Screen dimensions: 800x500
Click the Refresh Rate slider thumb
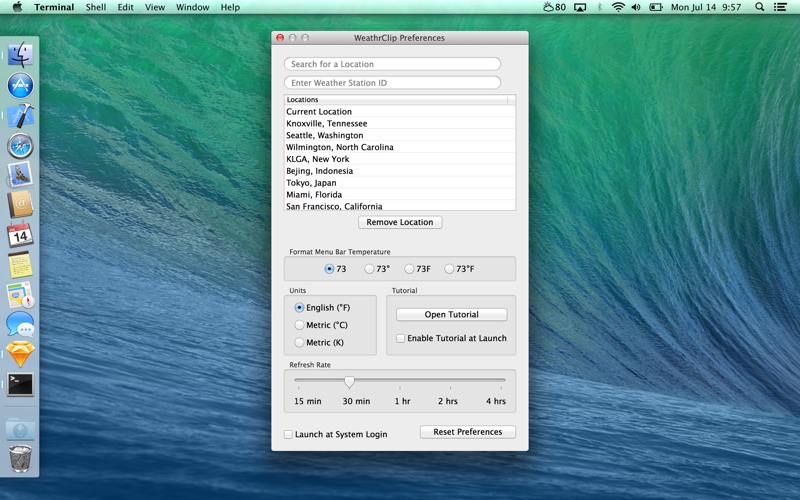[x=349, y=381]
